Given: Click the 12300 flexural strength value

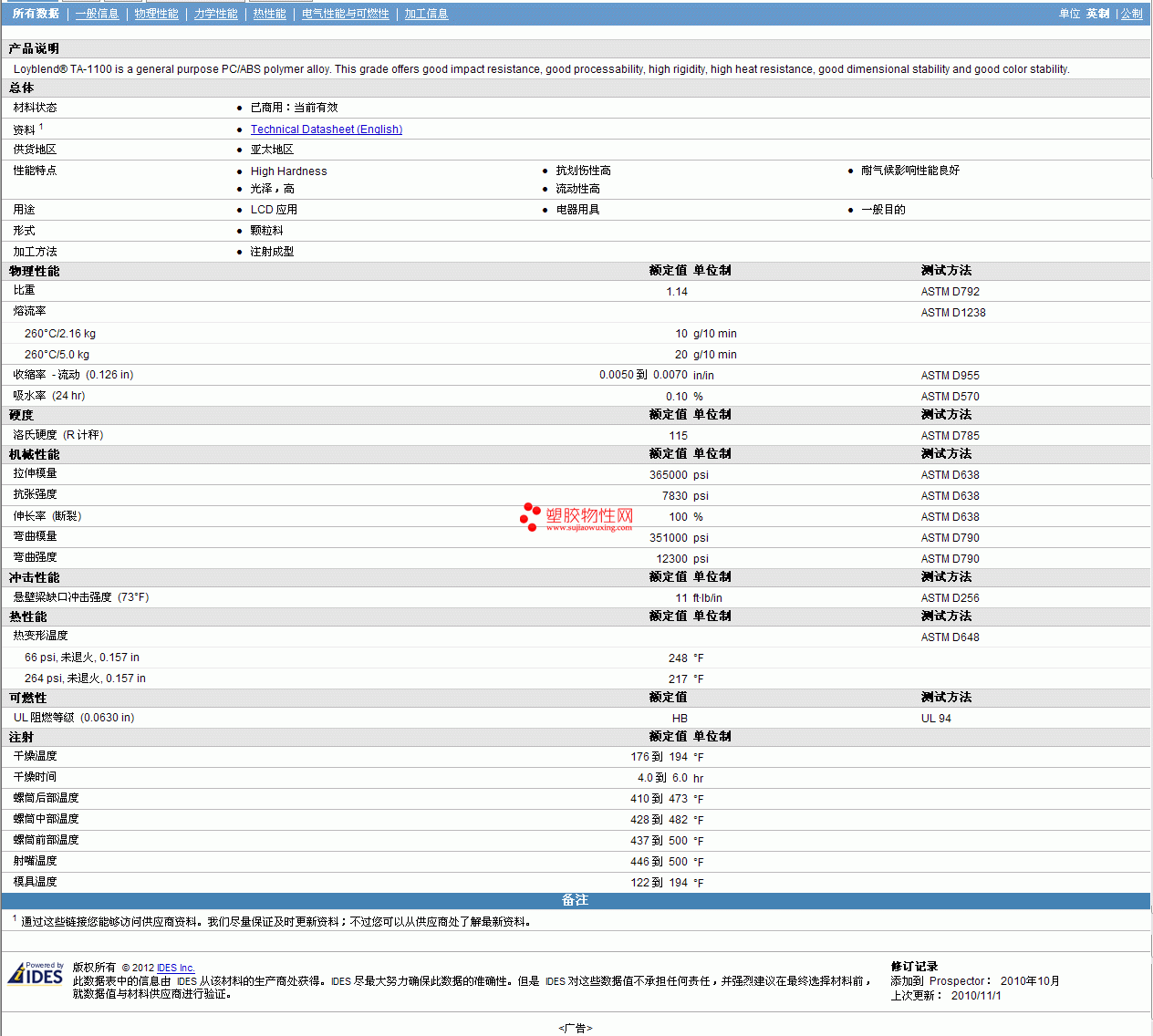Looking at the screenshot, I should (x=672, y=559).
